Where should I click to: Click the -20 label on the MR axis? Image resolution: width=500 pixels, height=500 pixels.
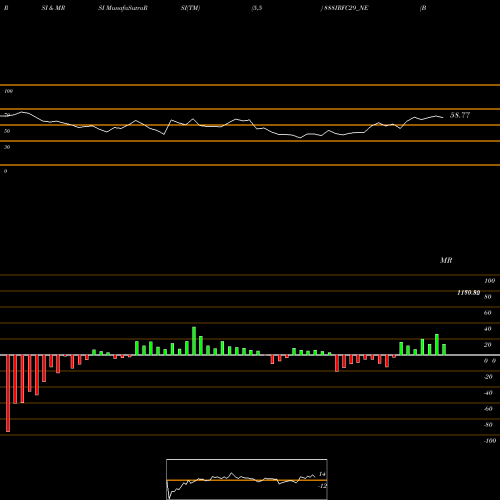pos(488,377)
